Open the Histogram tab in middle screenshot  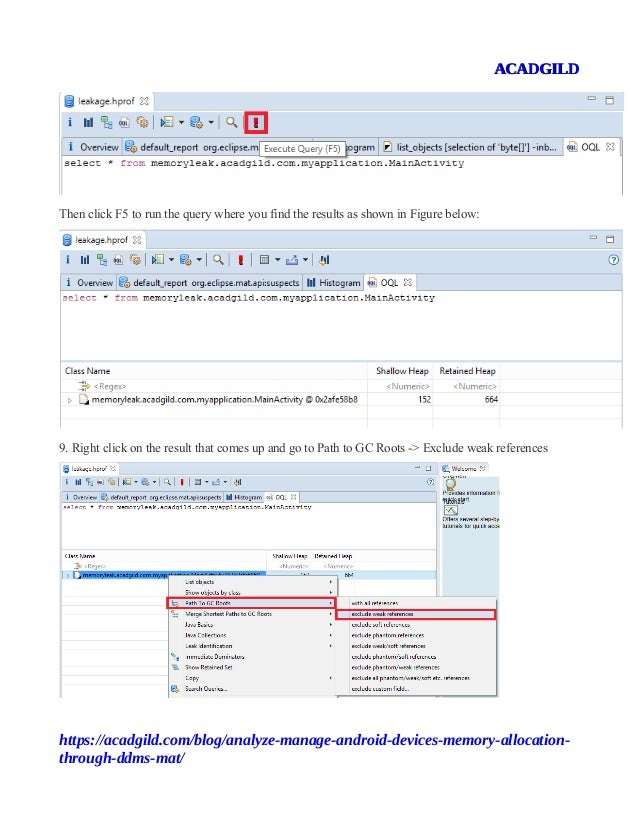(333, 283)
